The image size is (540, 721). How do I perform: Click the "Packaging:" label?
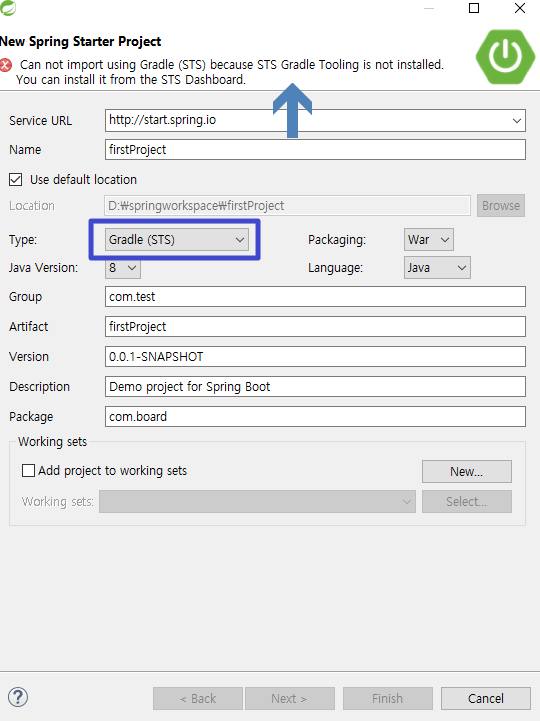coord(337,240)
